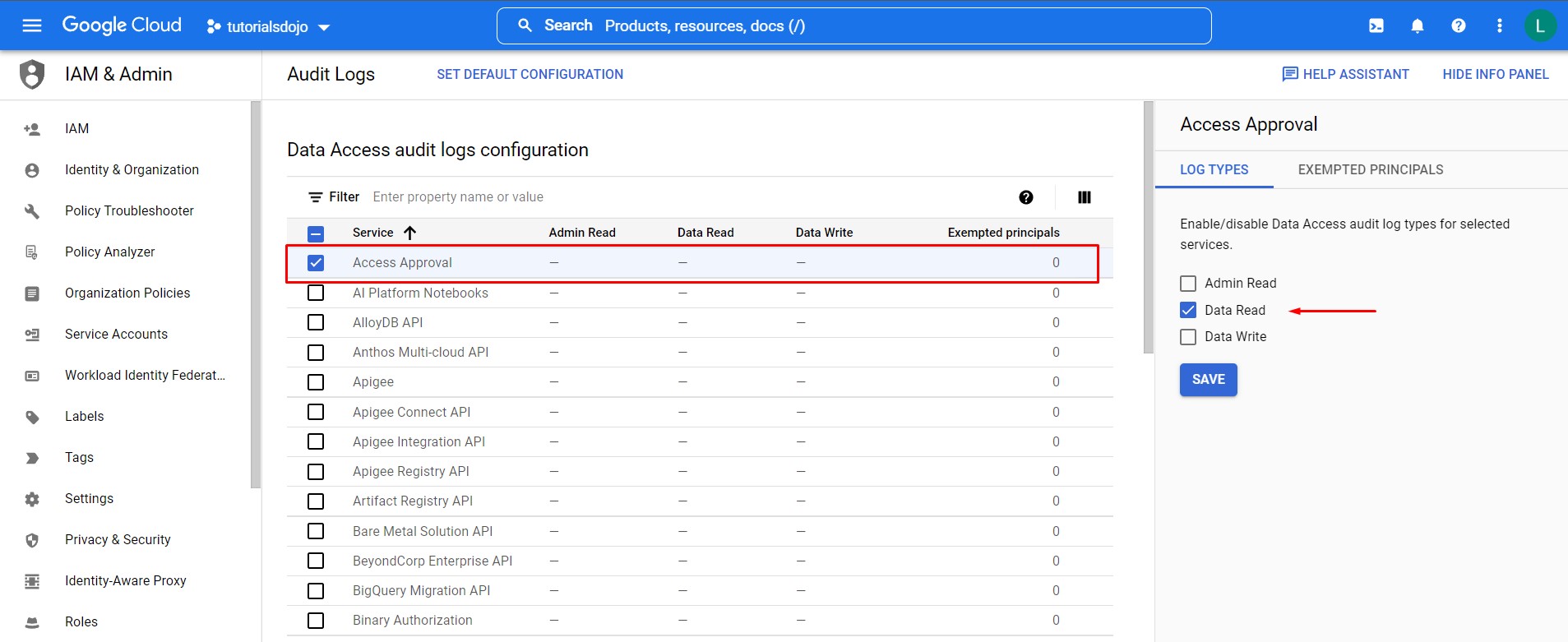This screenshot has width=1568, height=642.
Task: Check the Apigee row checkbox
Action: point(316,382)
